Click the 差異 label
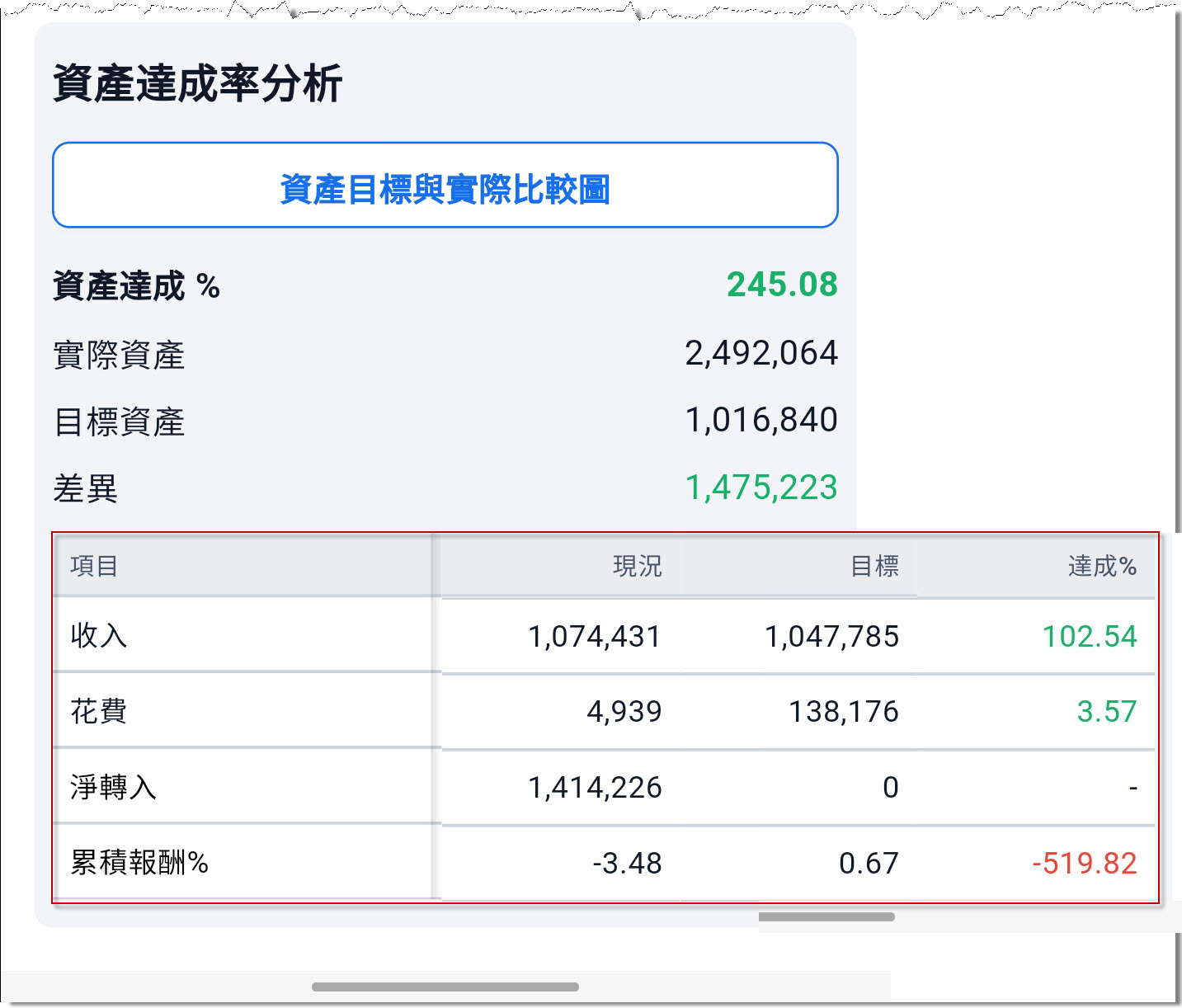Screen dimensions: 1182x1008 (86, 489)
